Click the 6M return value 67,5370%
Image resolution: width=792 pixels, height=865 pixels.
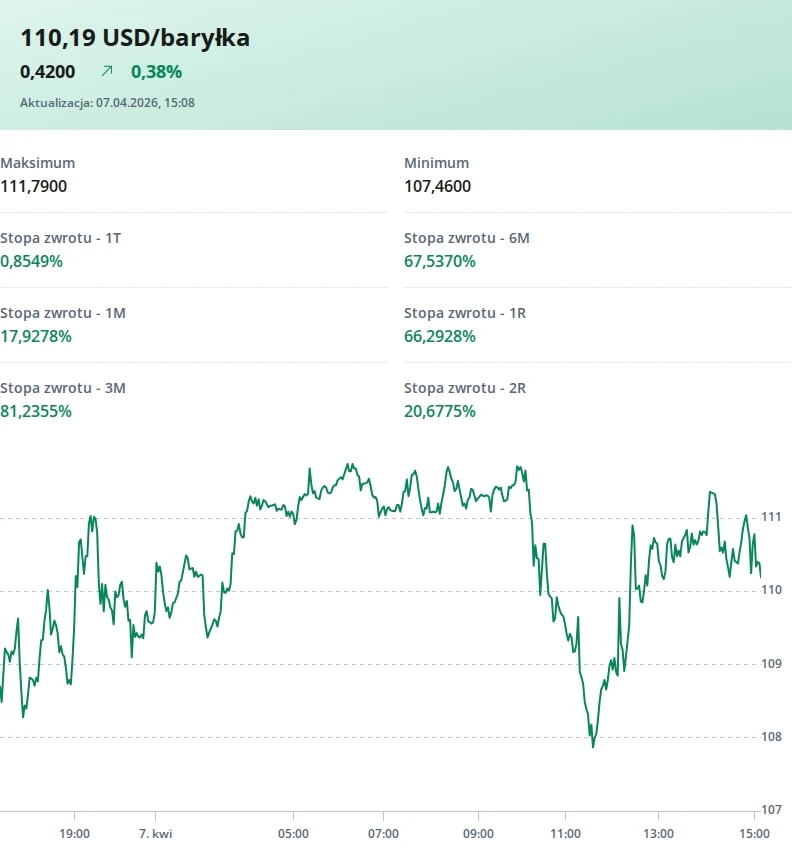pyautogui.click(x=440, y=261)
